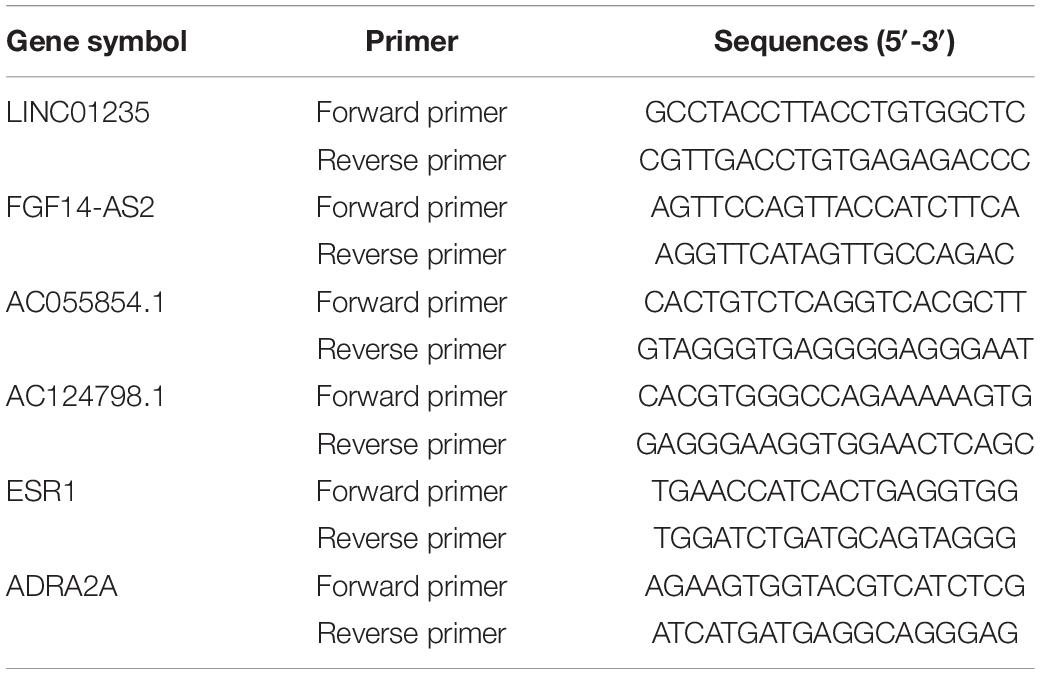The height and width of the screenshot is (674, 1040).
Task: Click the sequence CACTGTCTCAGGTCACGCTT
Action: pos(835,302)
